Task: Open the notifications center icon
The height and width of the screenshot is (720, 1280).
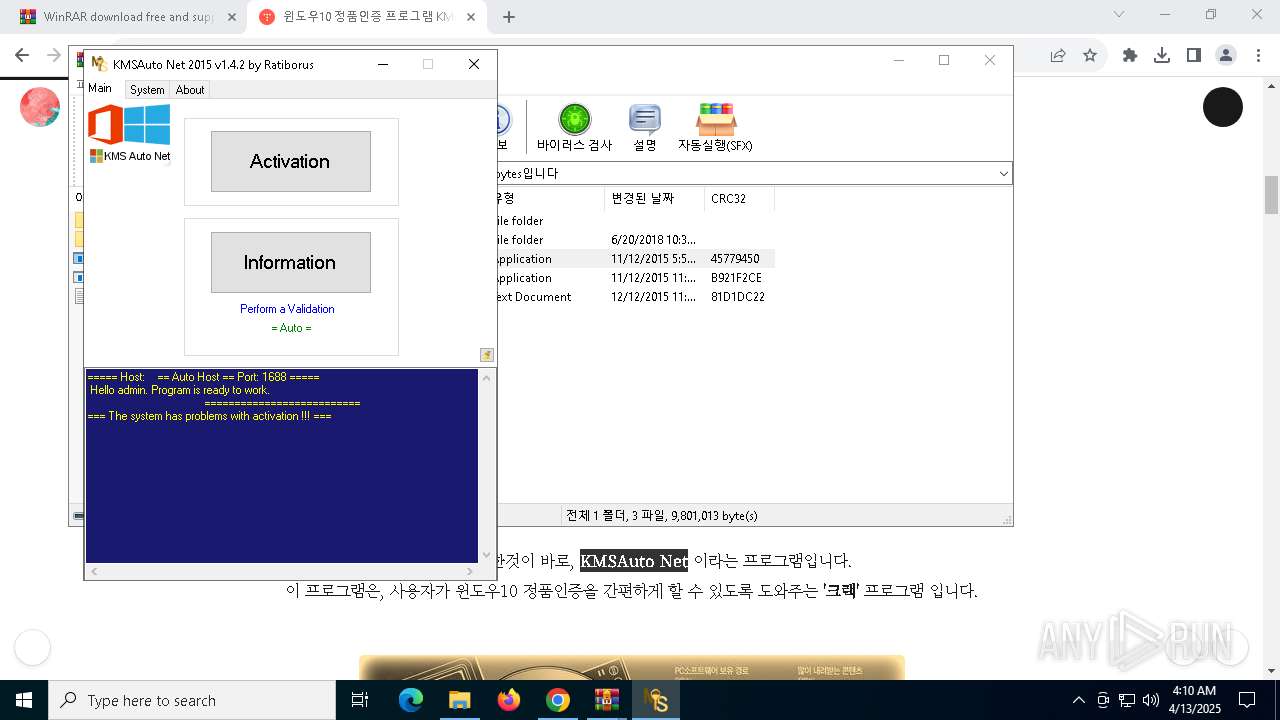Action: pyautogui.click(x=1247, y=700)
